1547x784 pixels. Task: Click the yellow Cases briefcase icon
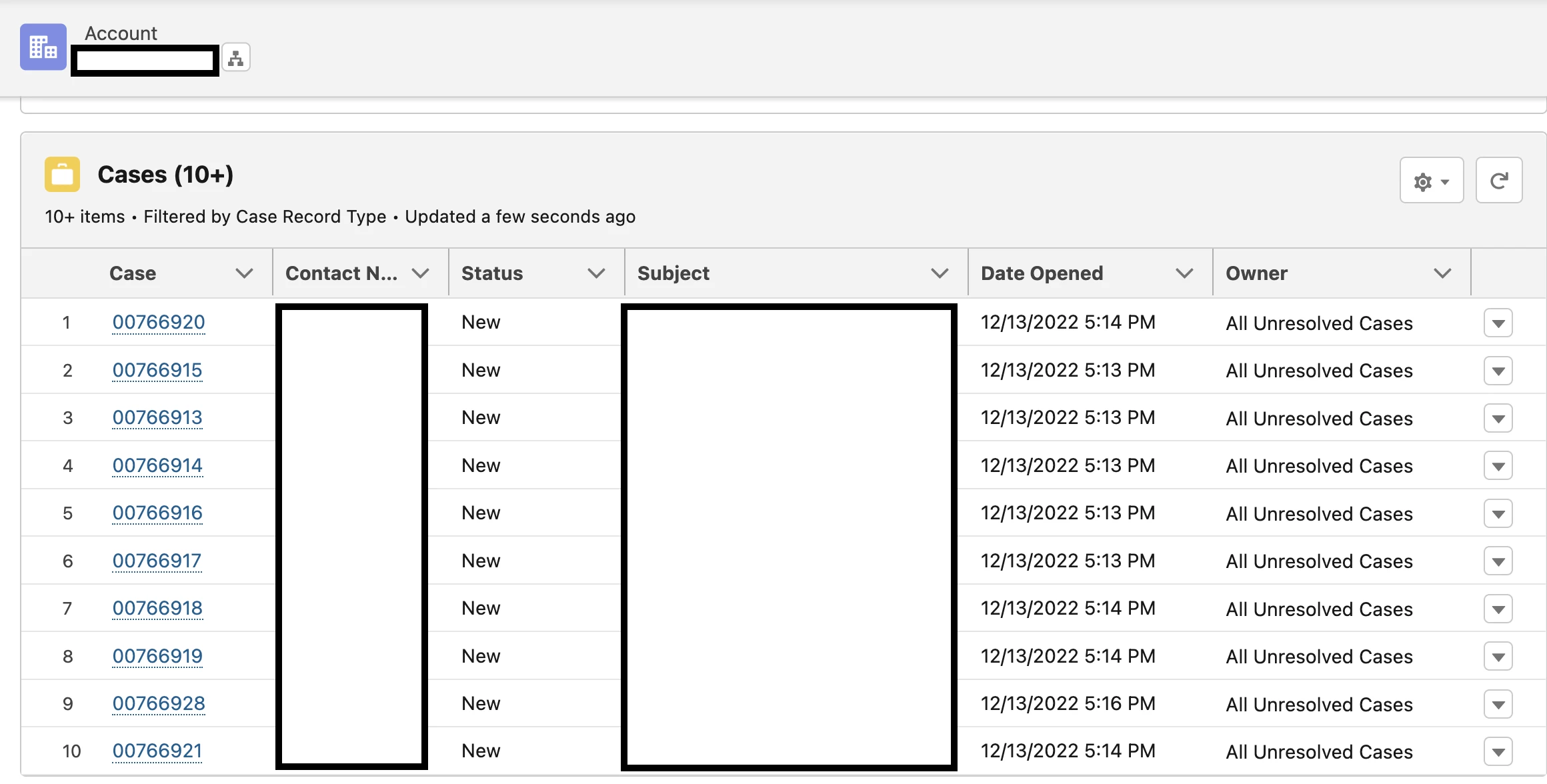click(62, 175)
